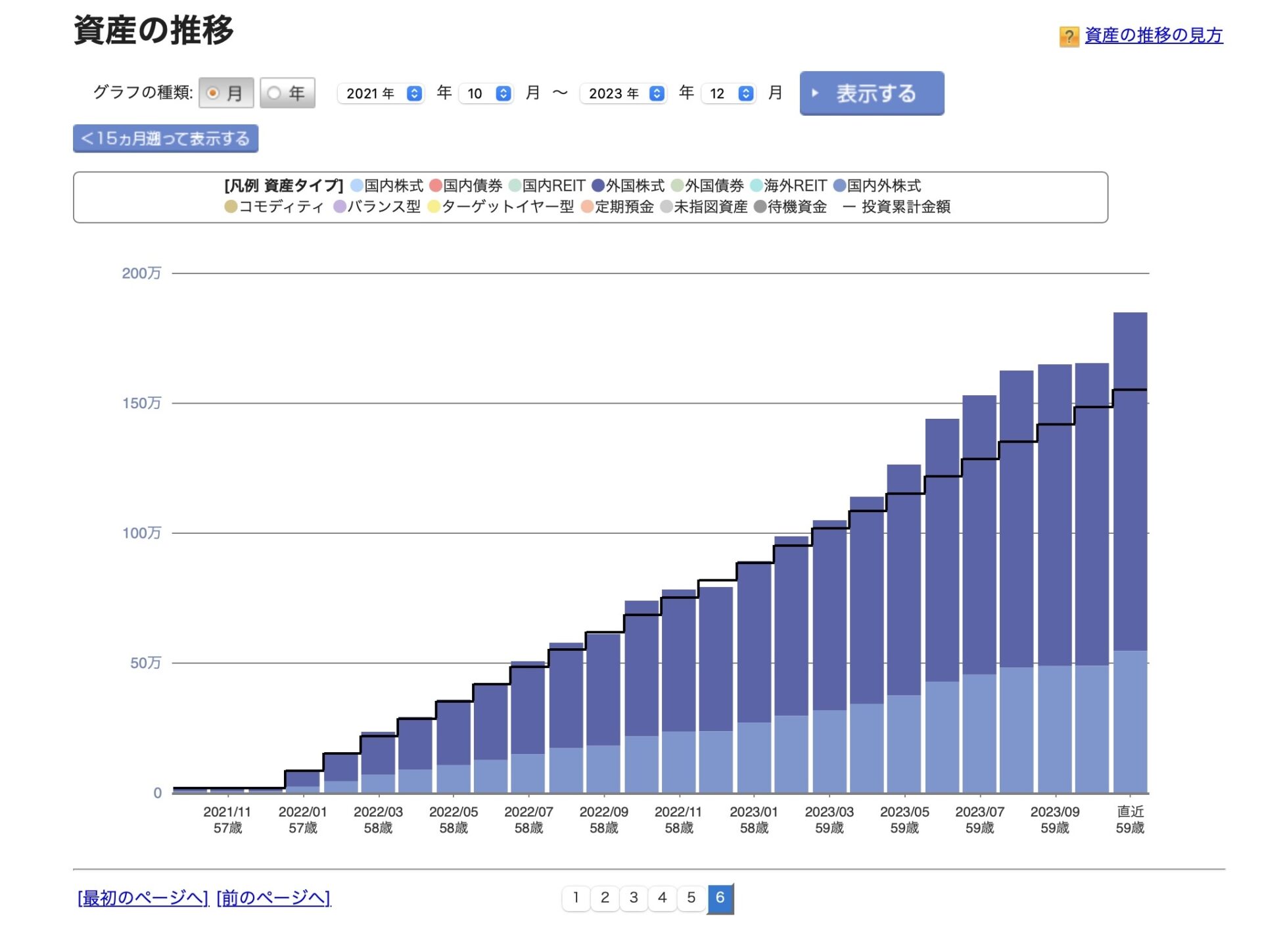The image size is (1262, 952).
Task: Click the 最初のページへ link
Action: (x=143, y=898)
